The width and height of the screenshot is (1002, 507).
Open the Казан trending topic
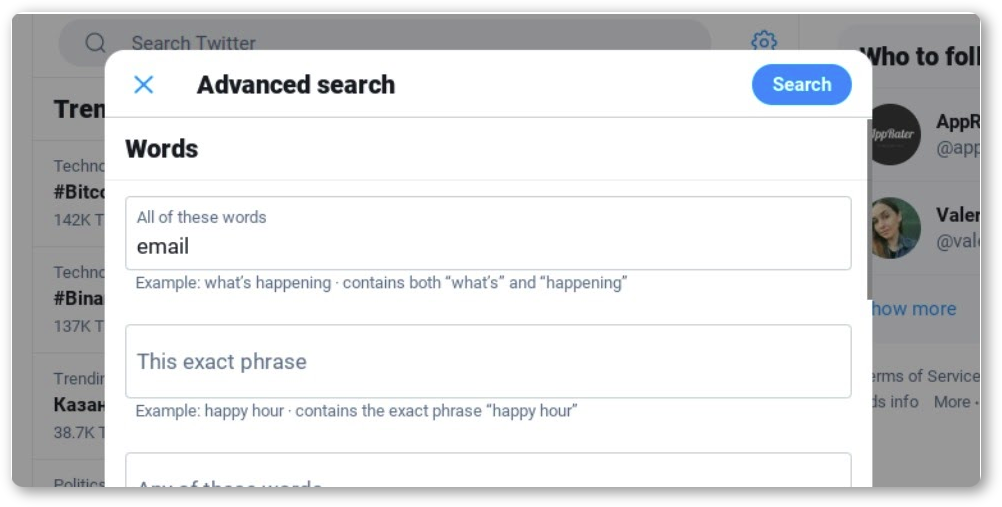tap(79, 405)
